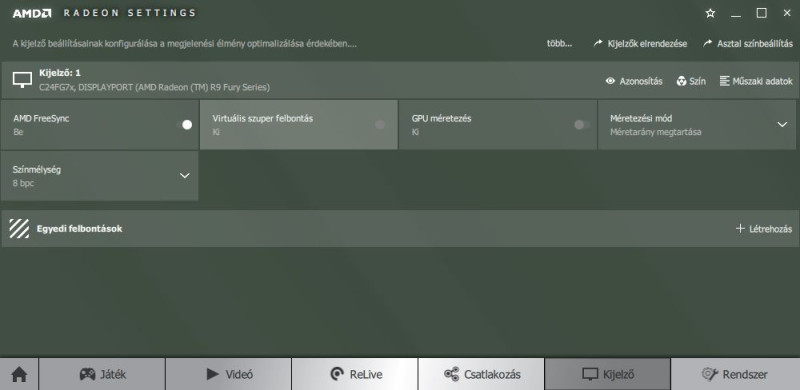
Task: Click the eye icon next to Azonosítás
Action: pos(610,81)
